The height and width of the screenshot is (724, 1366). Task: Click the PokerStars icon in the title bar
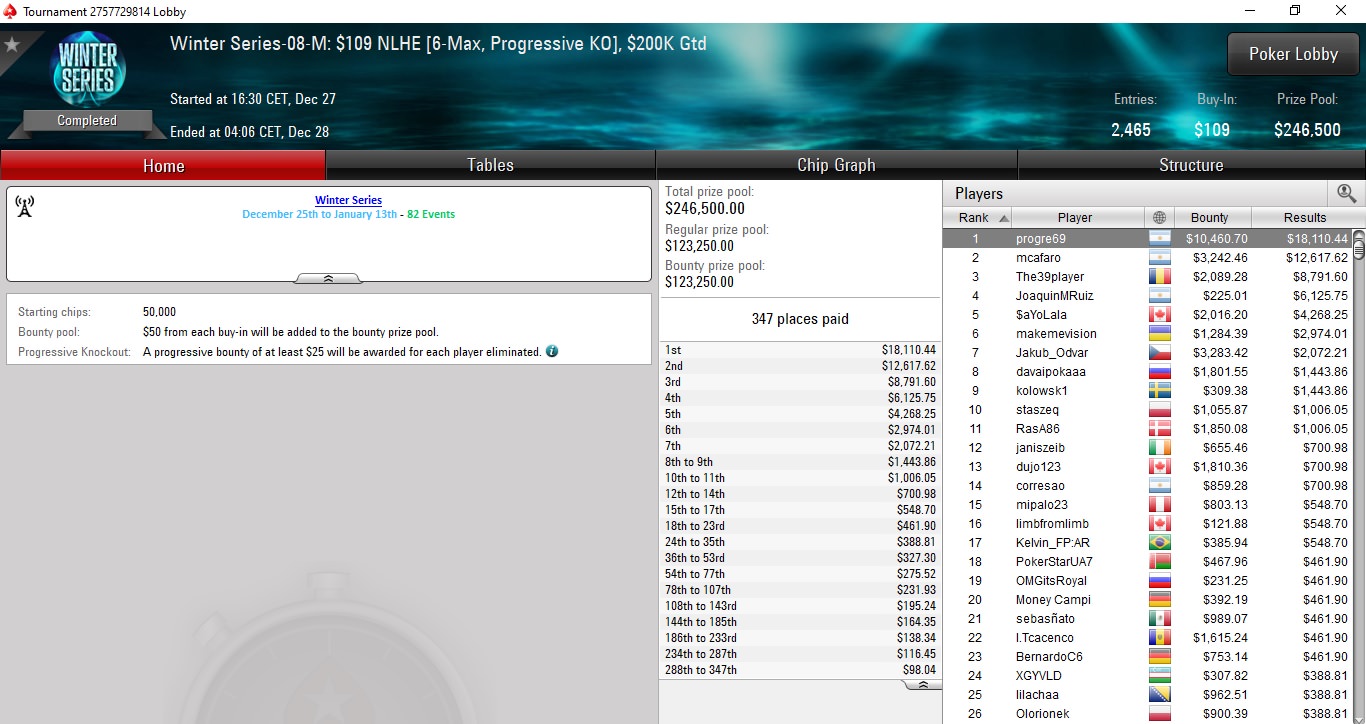(x=10, y=11)
